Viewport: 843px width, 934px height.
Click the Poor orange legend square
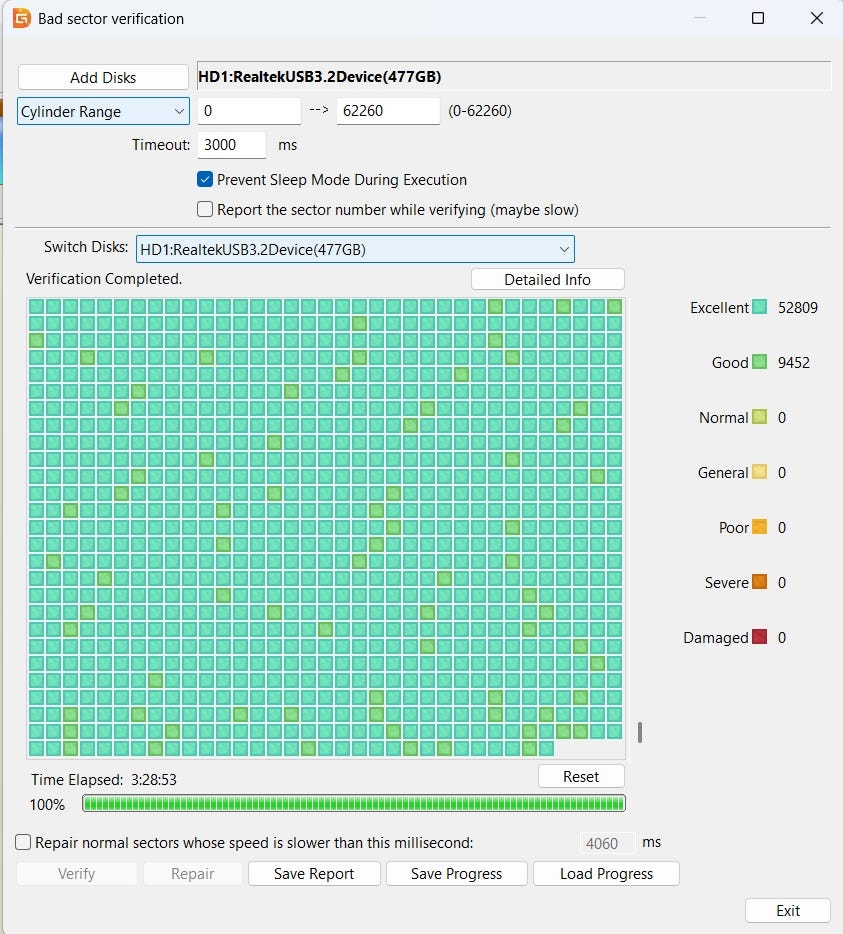(x=760, y=528)
